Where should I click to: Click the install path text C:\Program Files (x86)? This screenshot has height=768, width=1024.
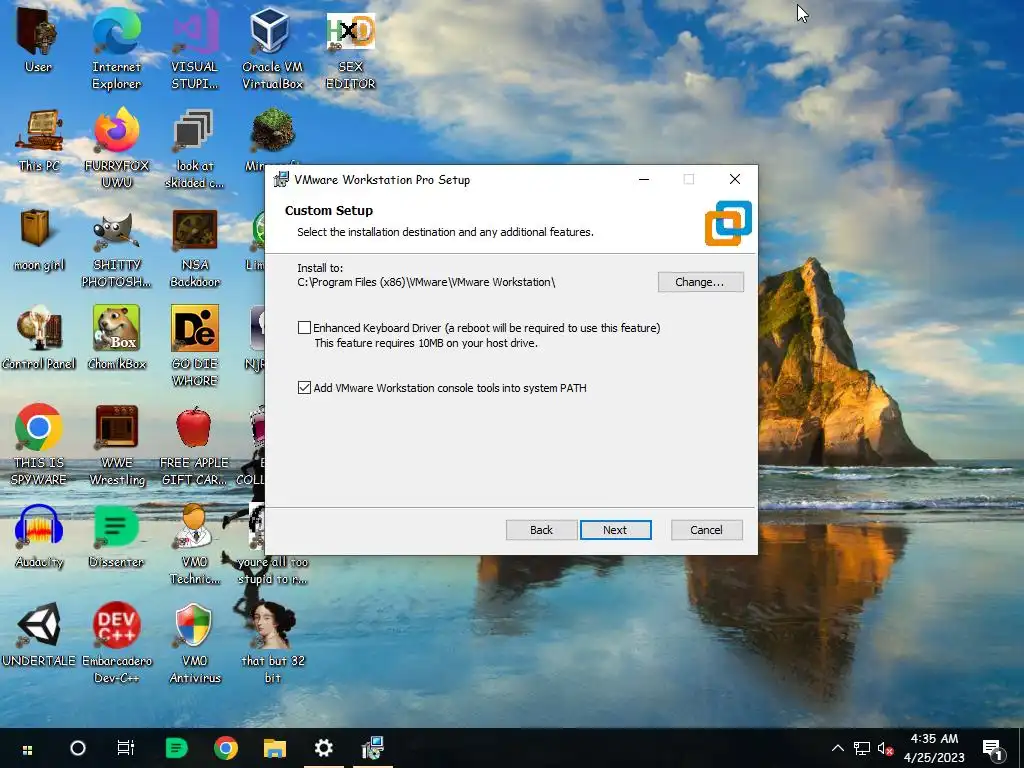pos(426,282)
